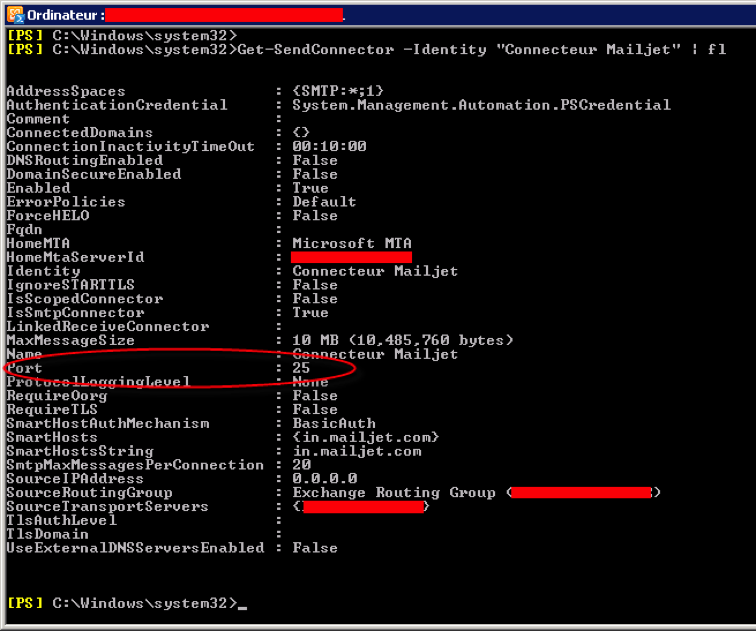Click the SmartHosts value in.mailjet.com in braces
The image size is (756, 631).
[x=365, y=438]
